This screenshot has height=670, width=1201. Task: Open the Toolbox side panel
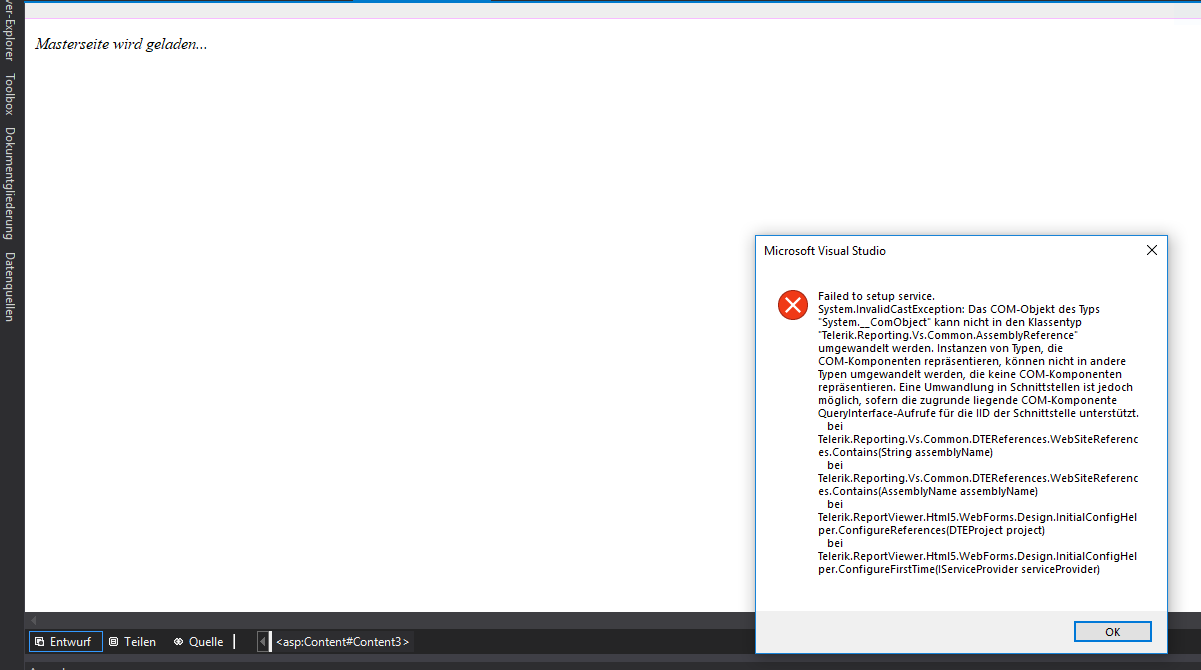coord(10,94)
